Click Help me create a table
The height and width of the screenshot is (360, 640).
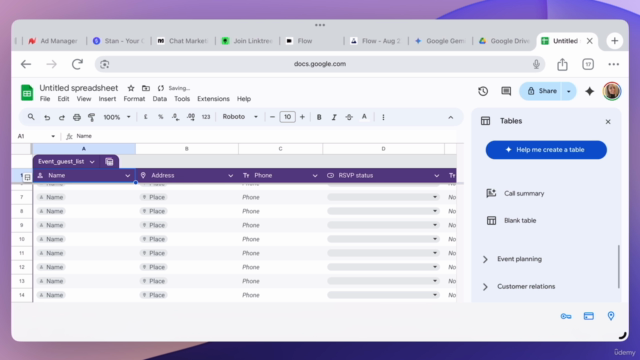(x=546, y=150)
